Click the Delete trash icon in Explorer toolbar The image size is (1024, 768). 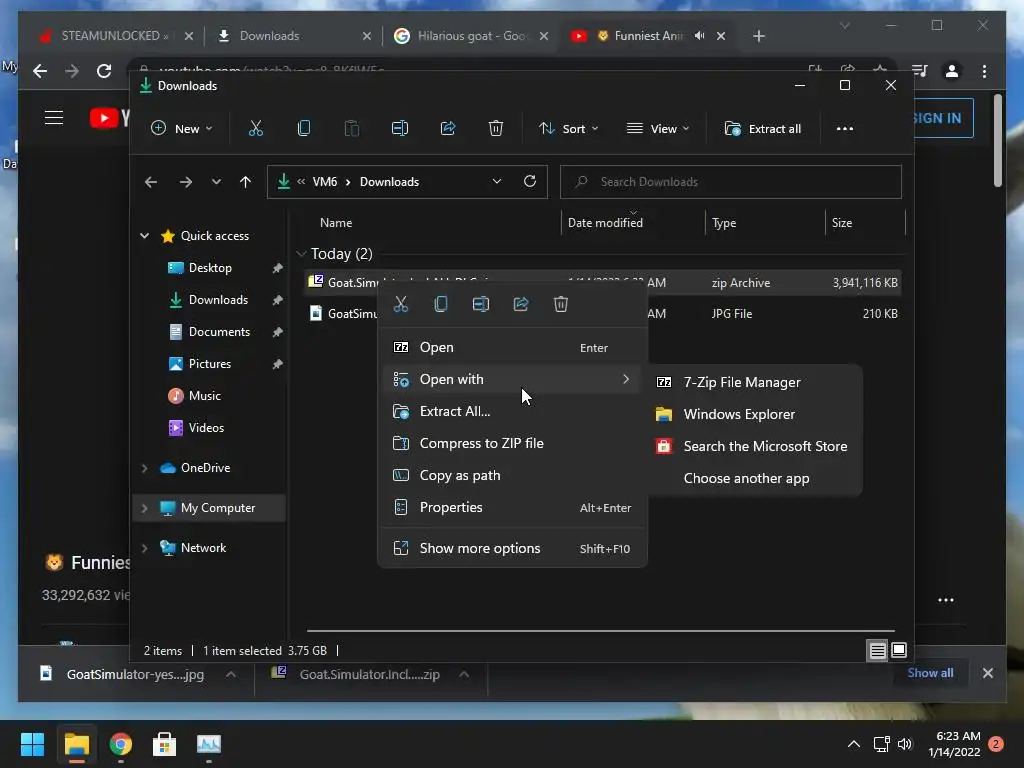496,129
